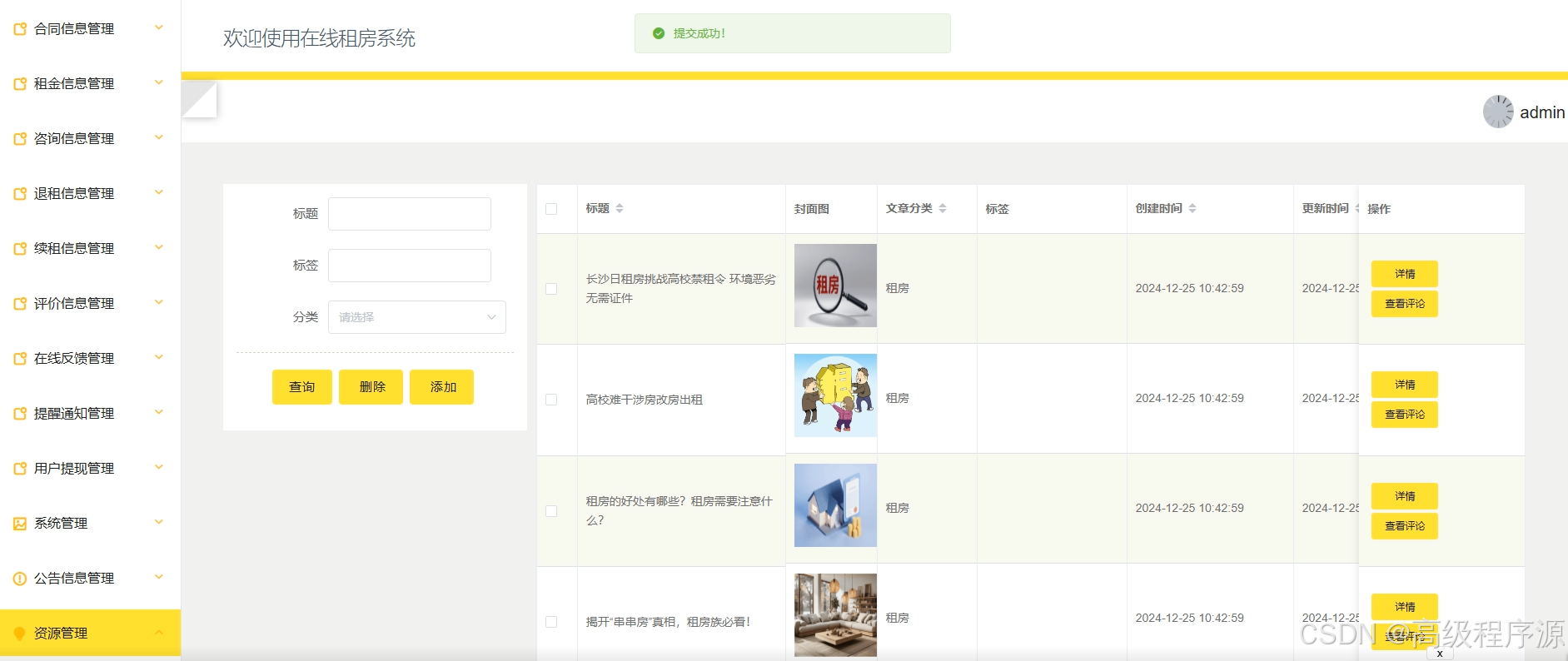Click the 租金信息管理 sidebar icon

pos(20,84)
